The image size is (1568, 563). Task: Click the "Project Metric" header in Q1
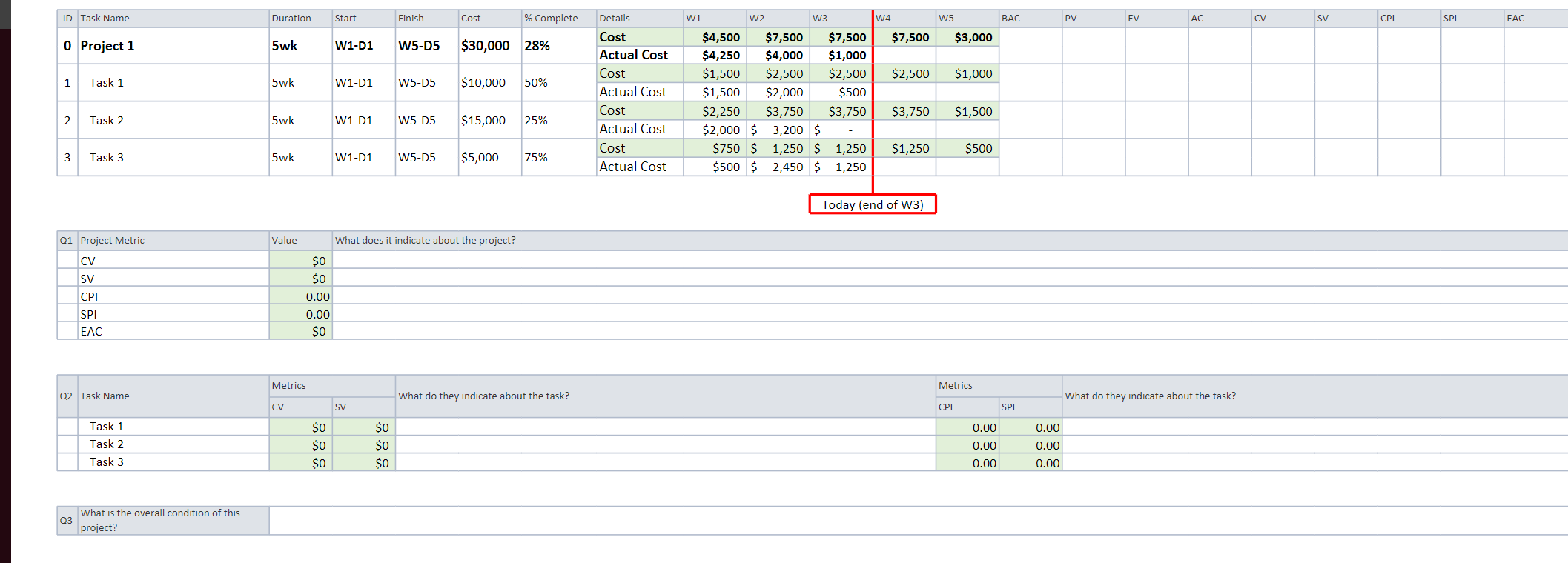(173, 241)
